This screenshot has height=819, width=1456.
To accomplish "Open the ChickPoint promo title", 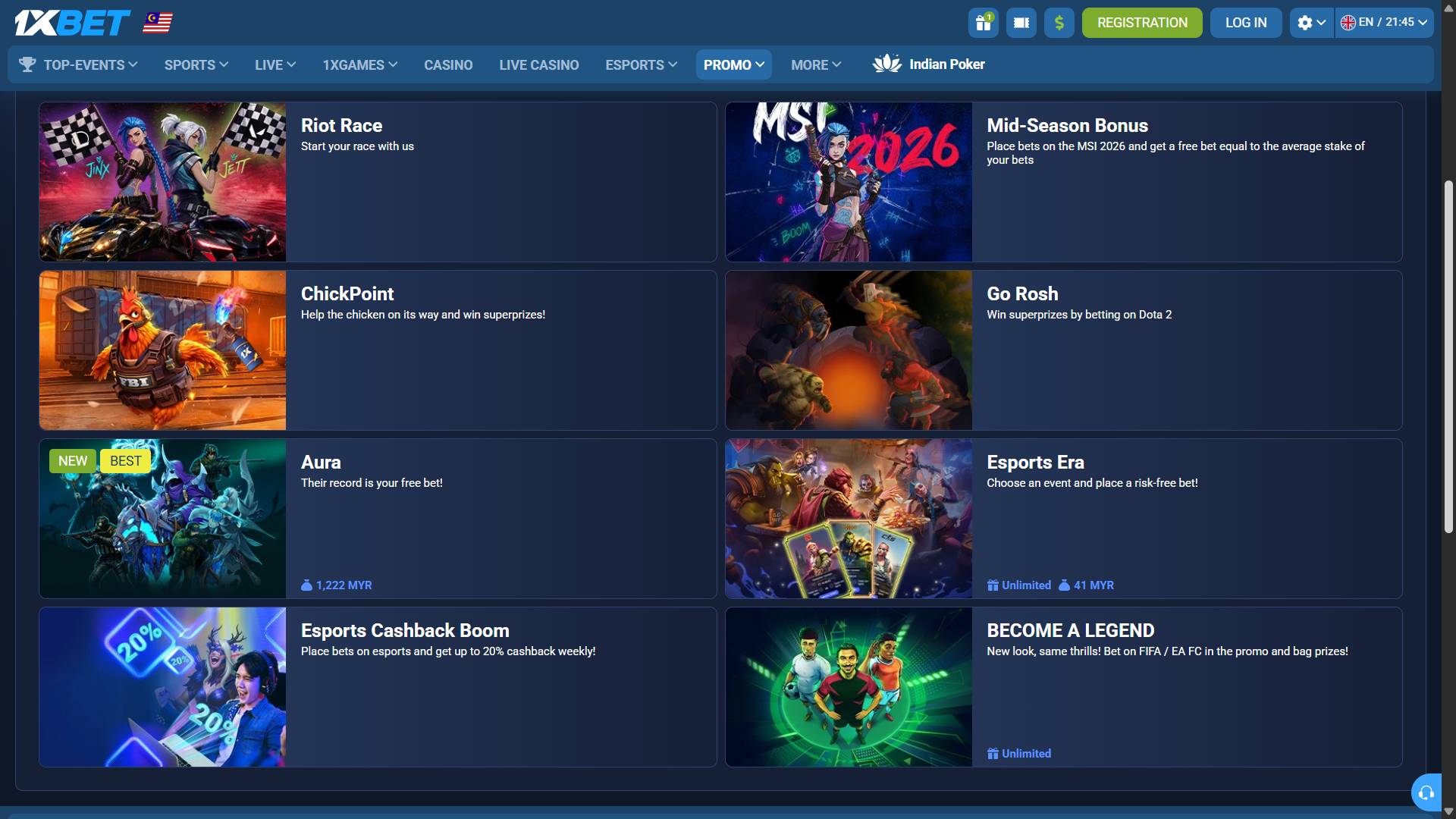I will pyautogui.click(x=347, y=294).
